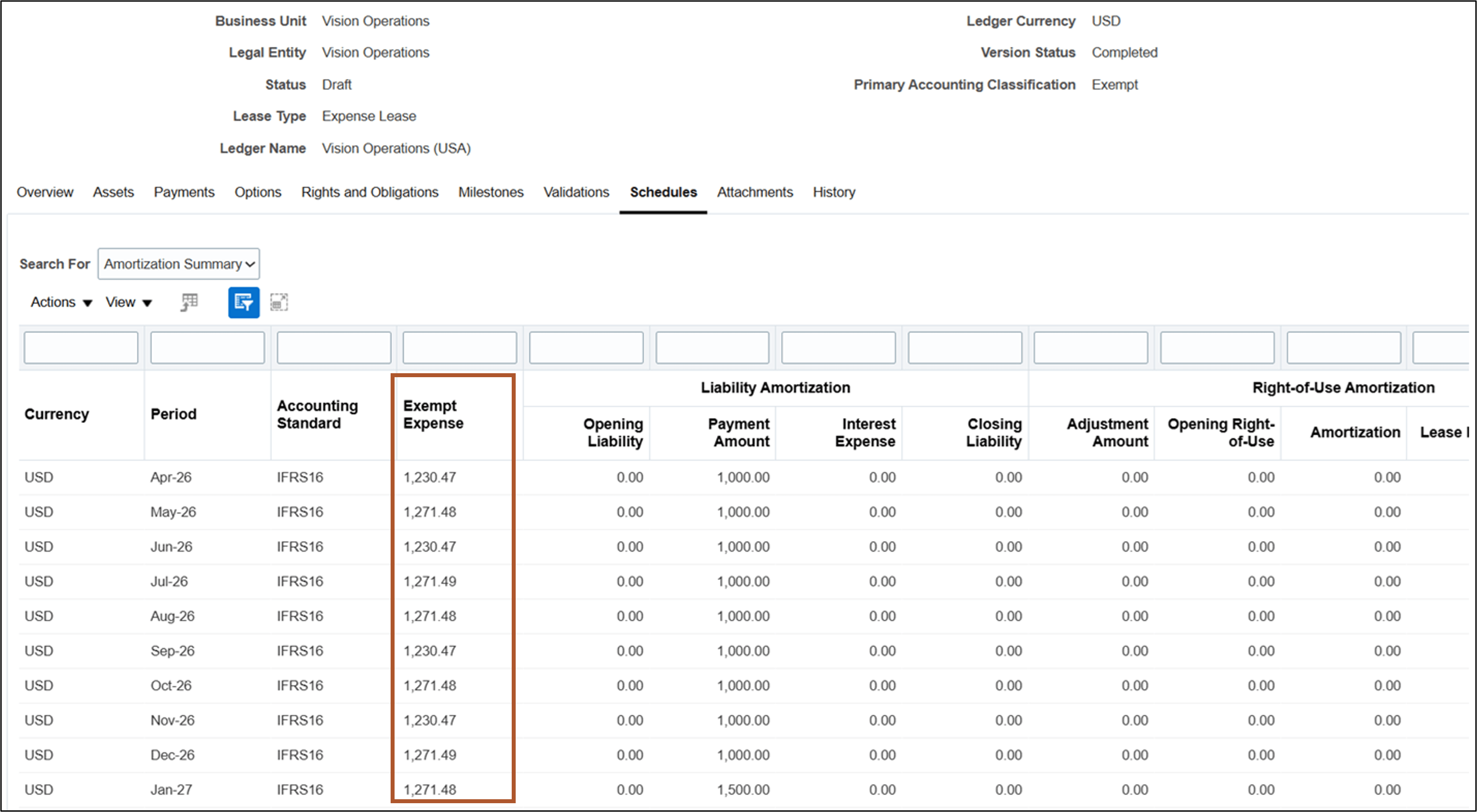Select the Dec-26 period cell
The height and width of the screenshot is (812, 1477).
click(173, 755)
